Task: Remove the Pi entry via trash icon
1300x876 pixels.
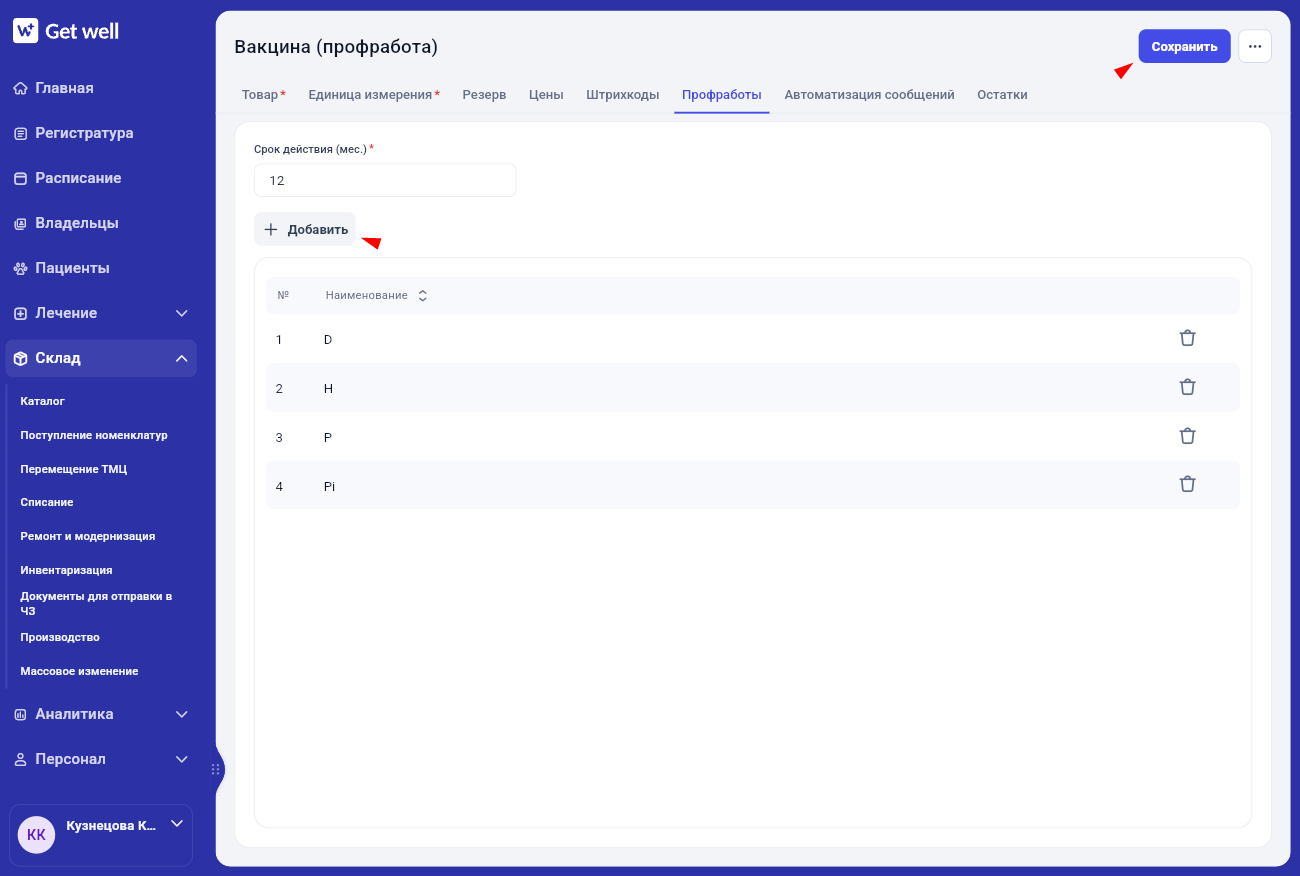Action: [x=1187, y=484]
